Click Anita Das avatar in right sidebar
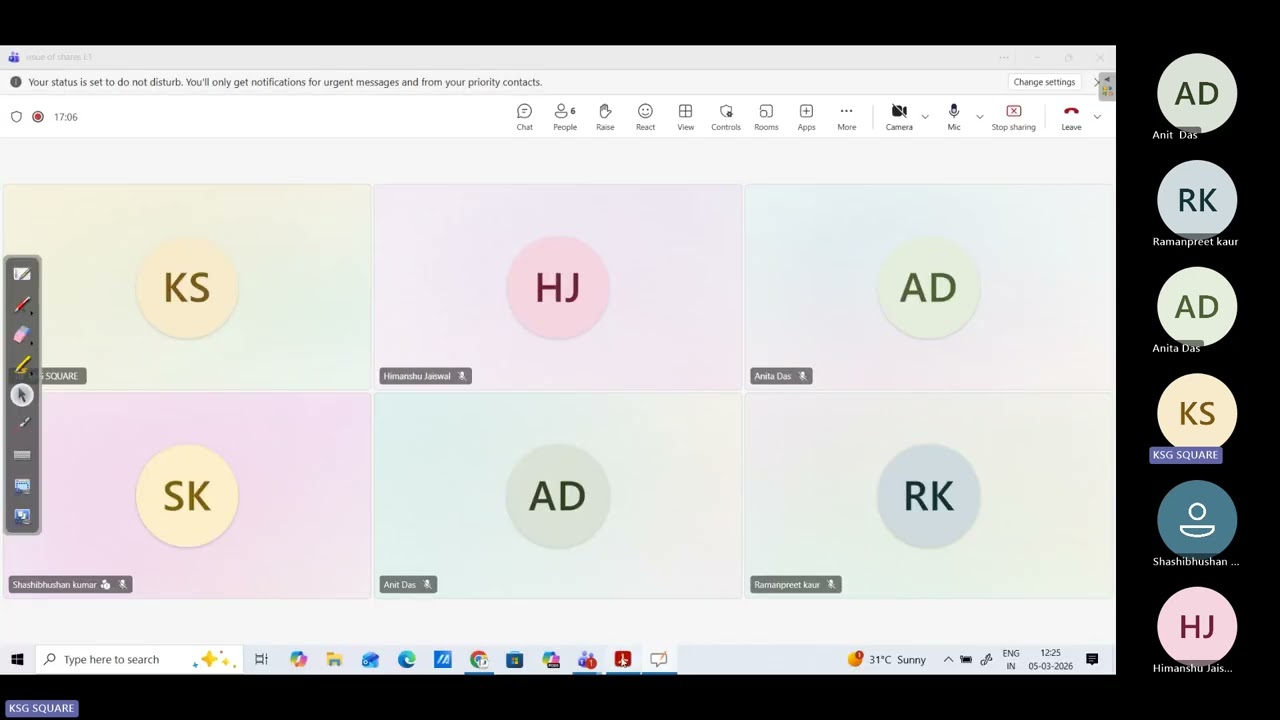The height and width of the screenshot is (720, 1280). pos(1197,307)
